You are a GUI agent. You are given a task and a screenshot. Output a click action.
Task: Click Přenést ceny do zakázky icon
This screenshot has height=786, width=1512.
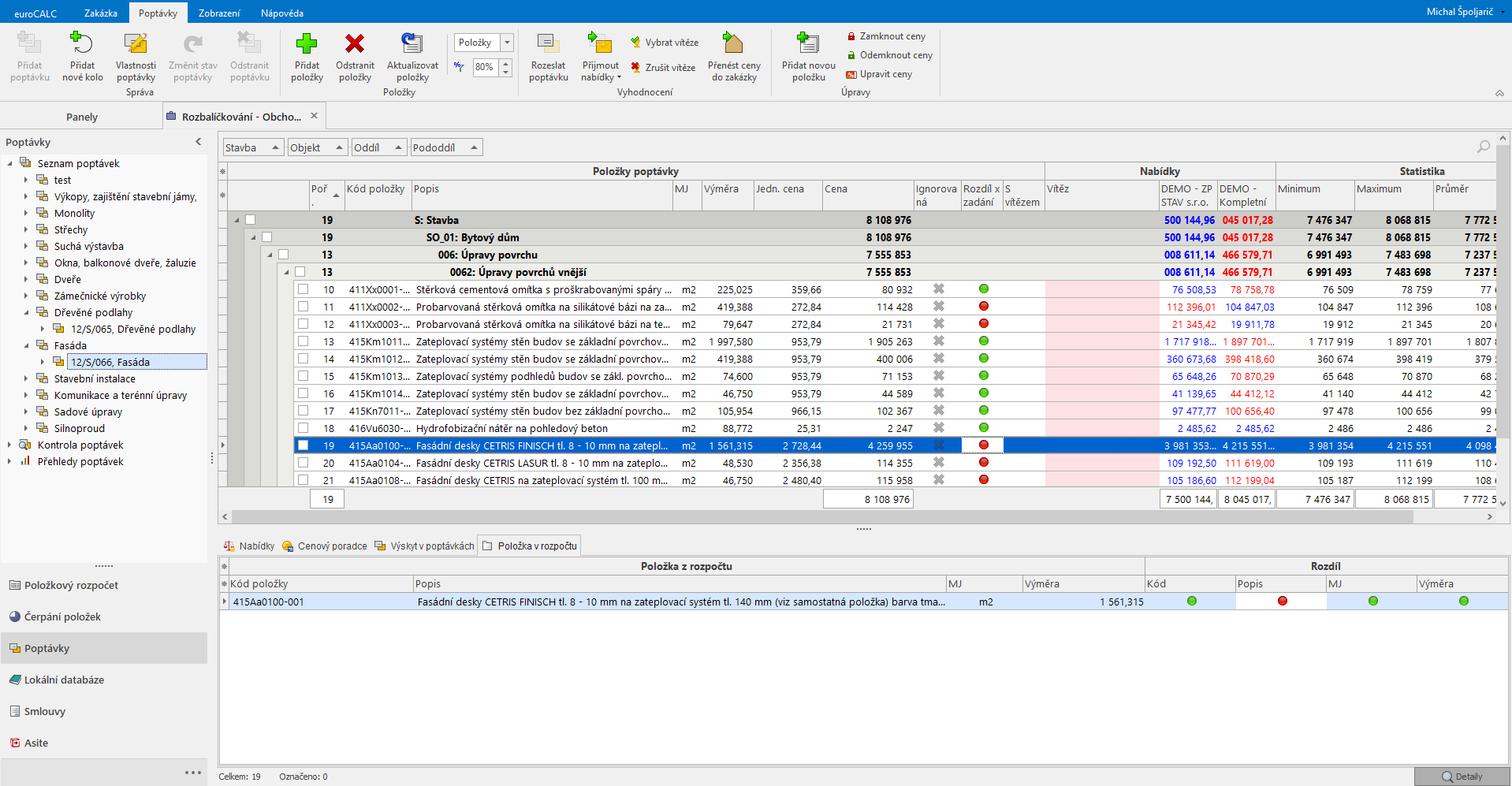[733, 44]
